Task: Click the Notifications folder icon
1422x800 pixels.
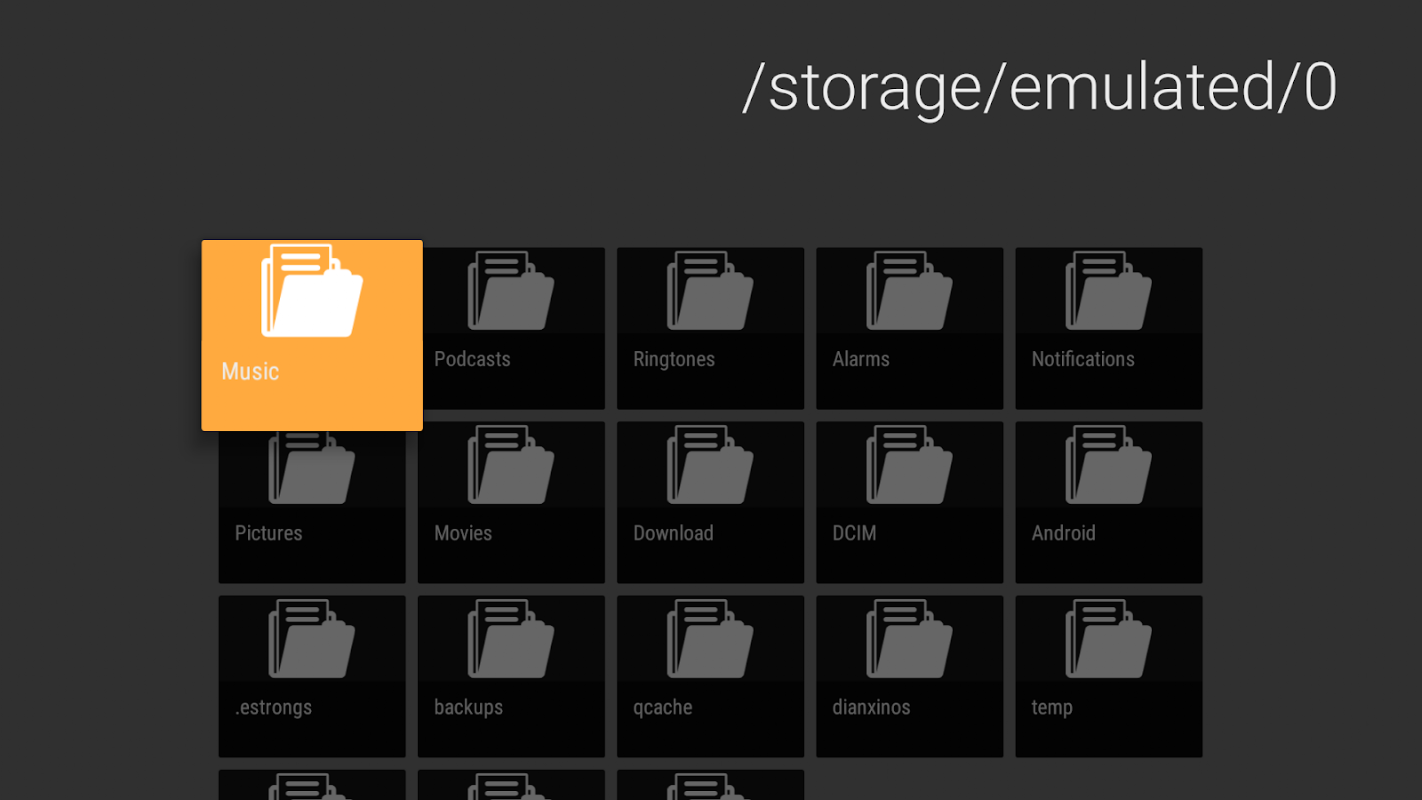Action: tap(1108, 290)
